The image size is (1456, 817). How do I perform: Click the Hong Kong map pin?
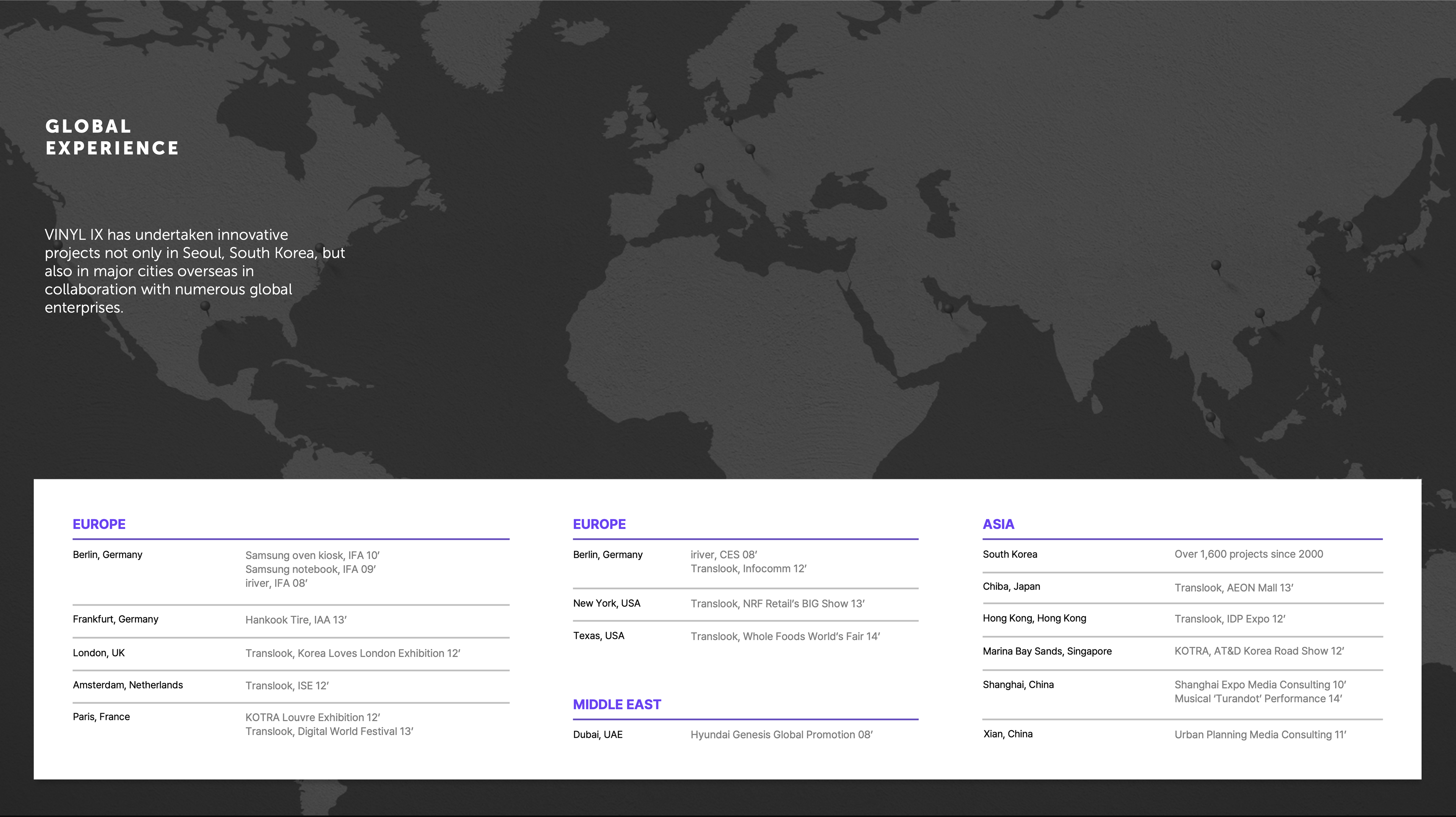click(1260, 313)
